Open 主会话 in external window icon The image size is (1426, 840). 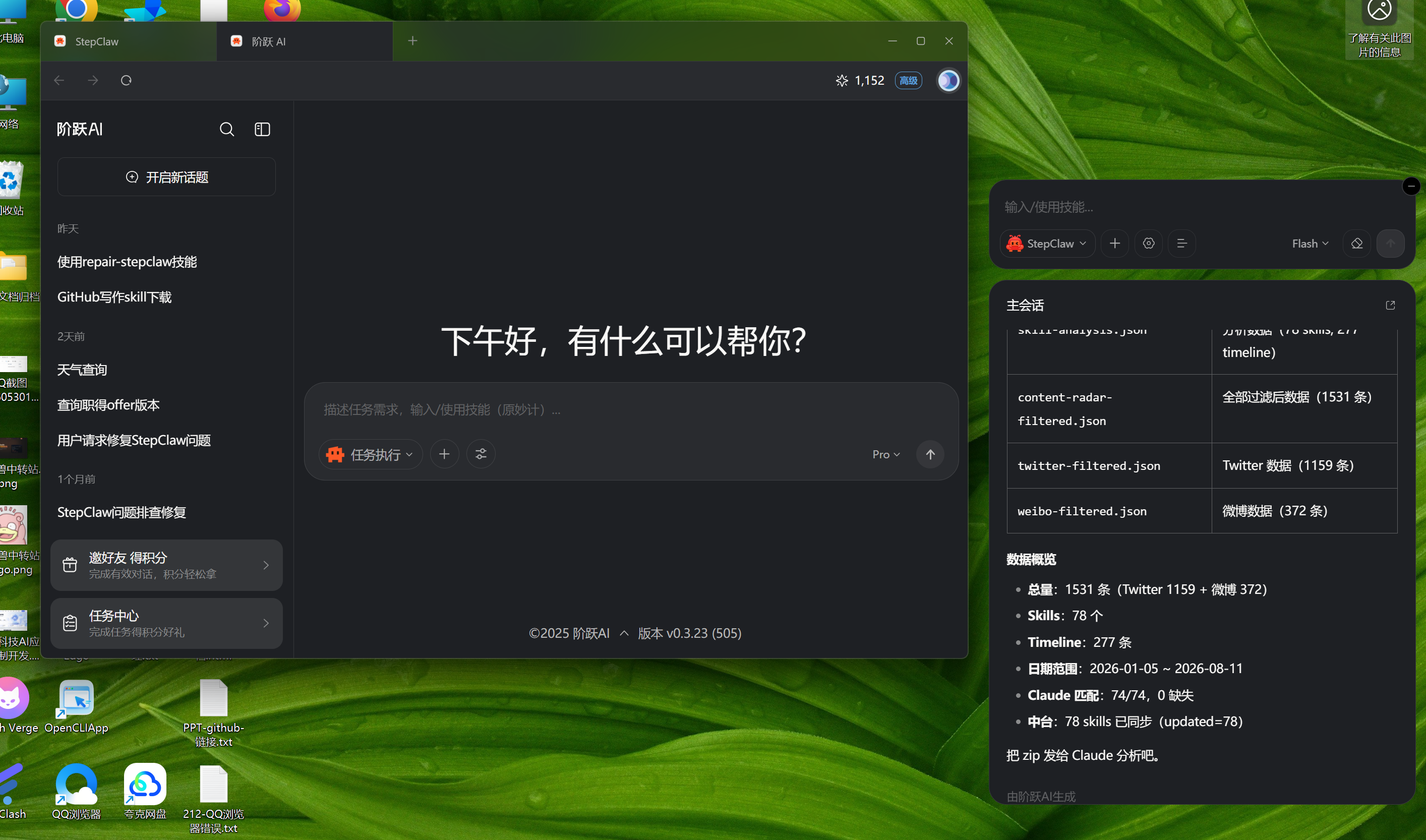(x=1390, y=306)
